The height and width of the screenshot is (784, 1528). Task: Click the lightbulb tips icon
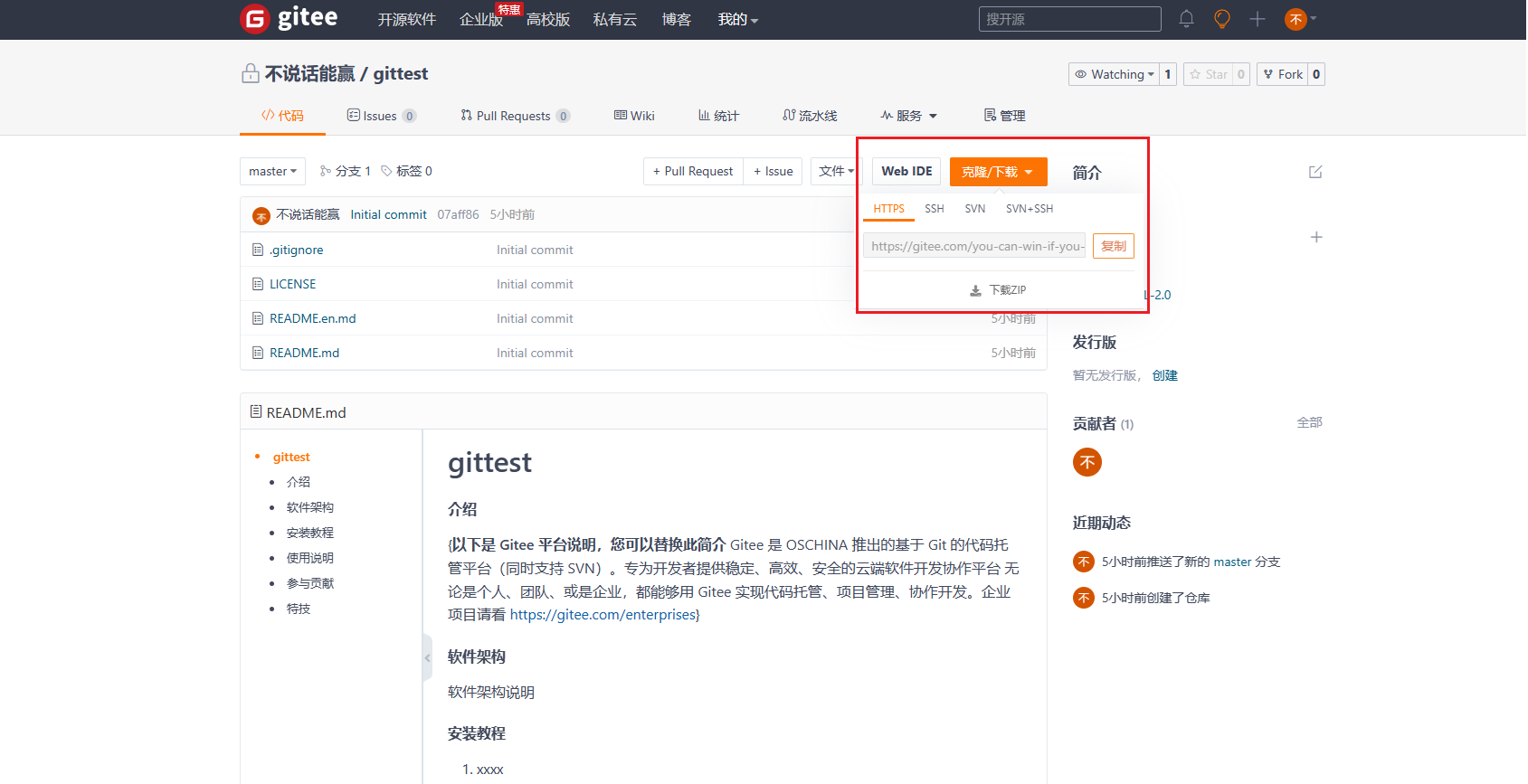pyautogui.click(x=1221, y=19)
